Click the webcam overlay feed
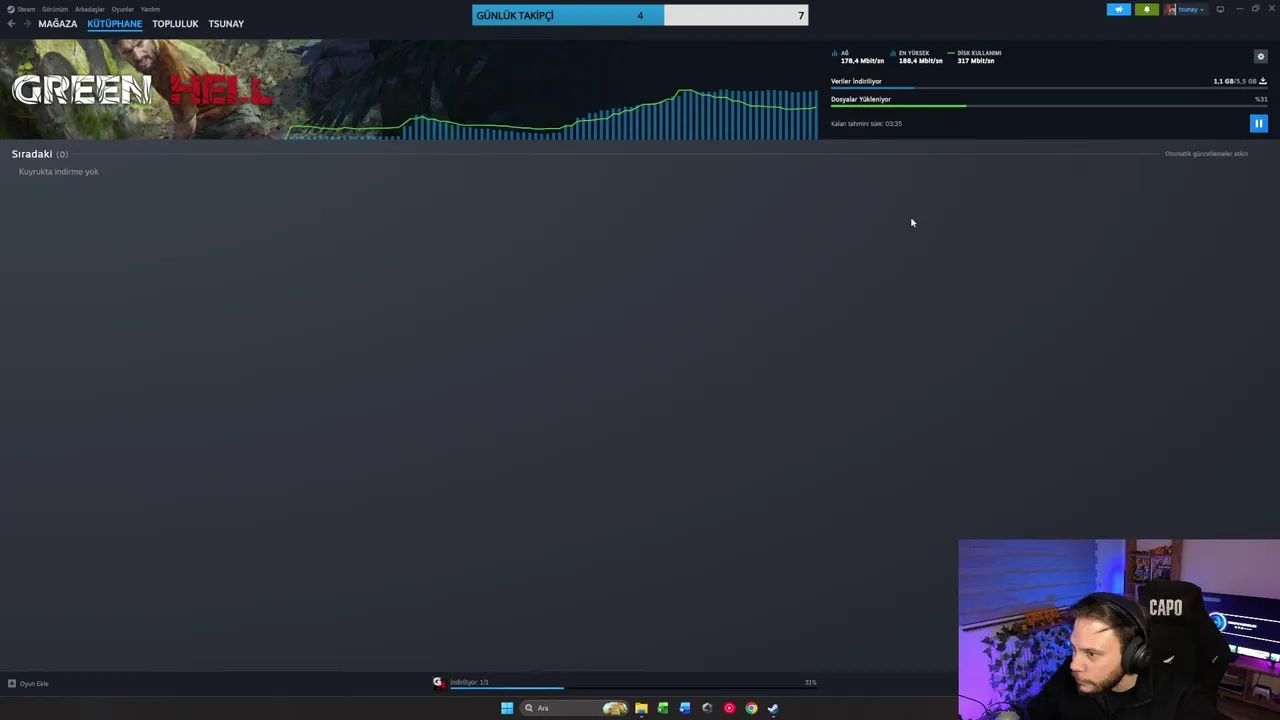This screenshot has height=720, width=1280. click(x=1119, y=630)
